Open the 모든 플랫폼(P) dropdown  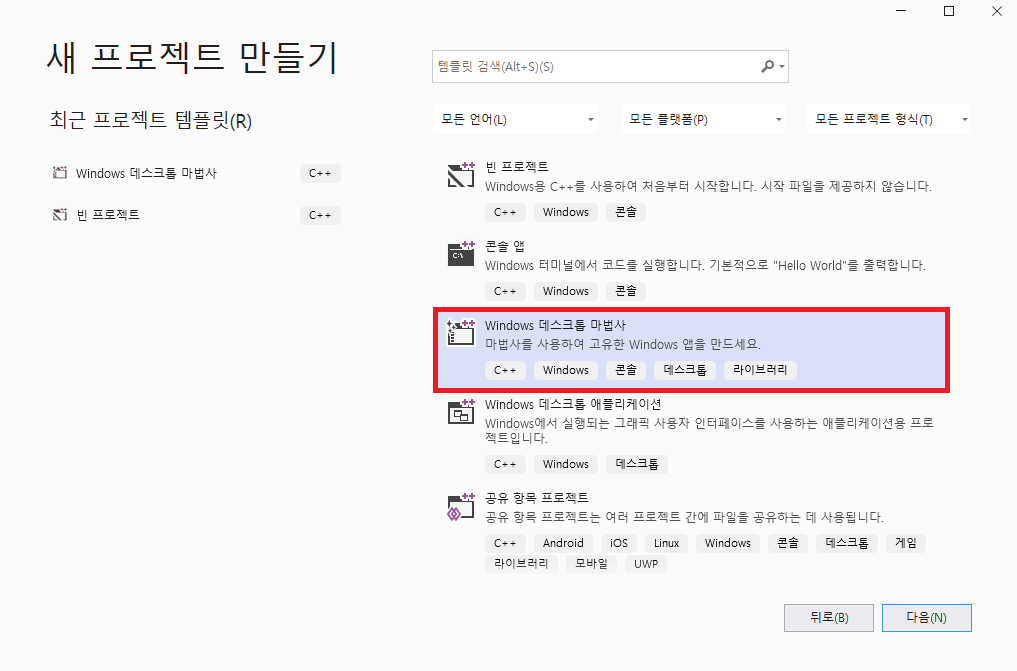702,119
